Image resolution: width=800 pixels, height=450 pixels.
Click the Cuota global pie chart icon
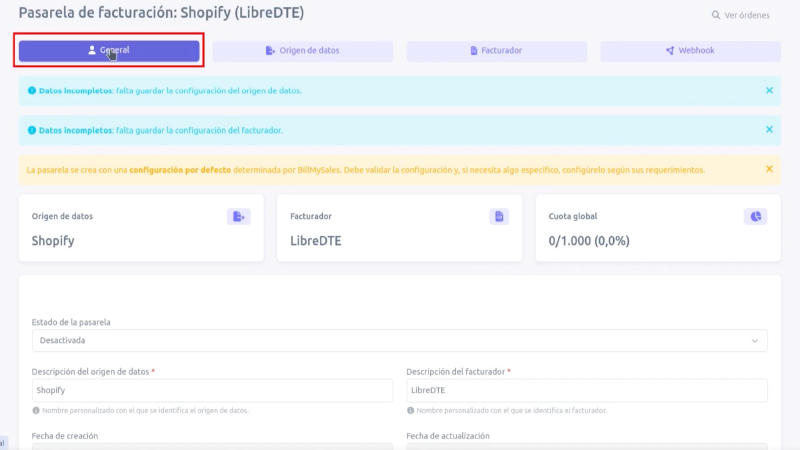point(756,216)
